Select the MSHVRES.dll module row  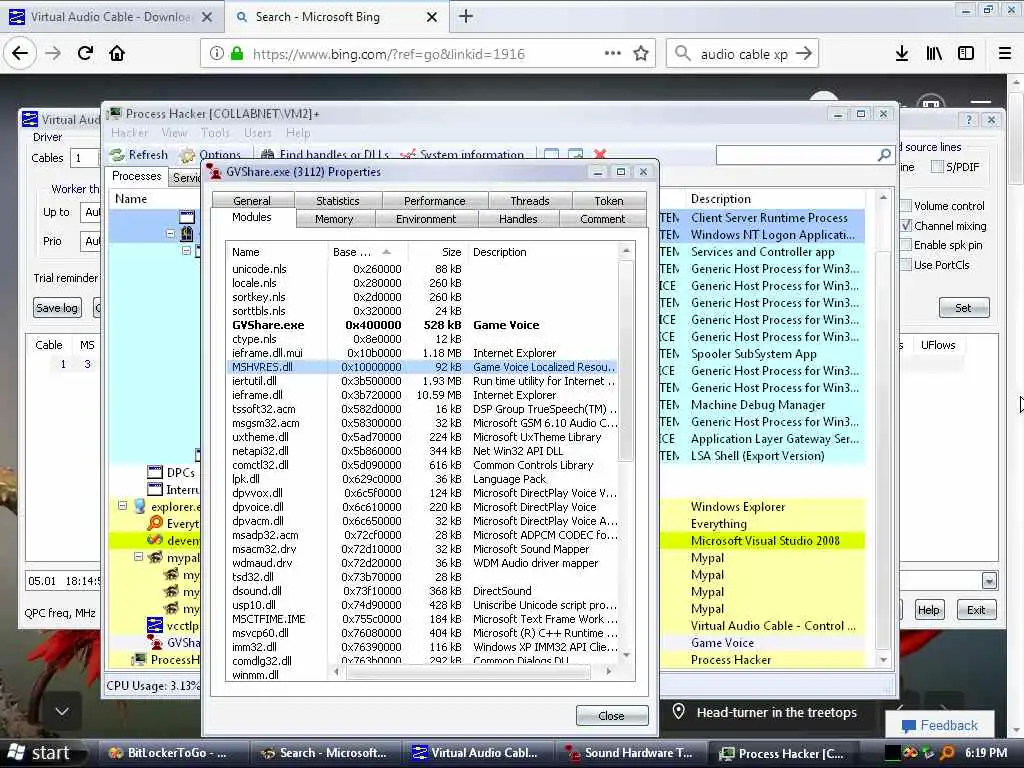tap(422, 367)
